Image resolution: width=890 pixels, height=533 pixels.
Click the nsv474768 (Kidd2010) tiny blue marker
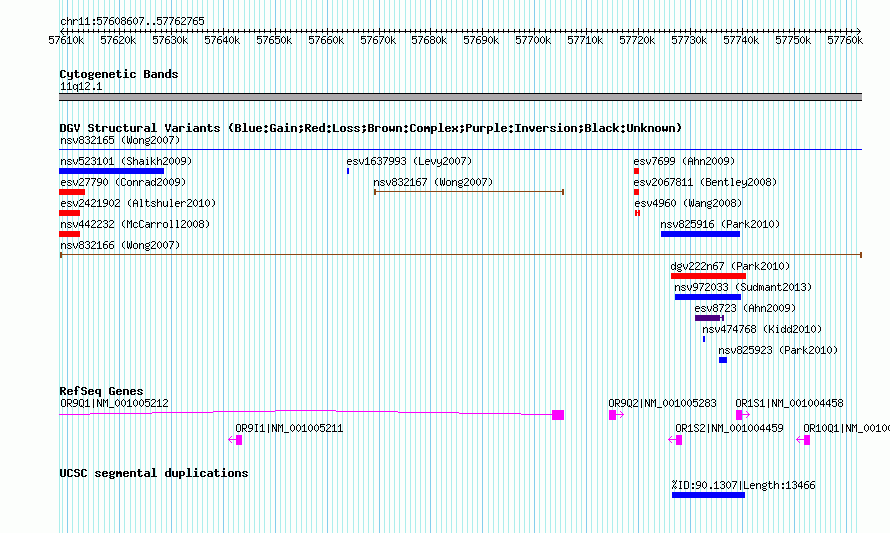coord(704,339)
